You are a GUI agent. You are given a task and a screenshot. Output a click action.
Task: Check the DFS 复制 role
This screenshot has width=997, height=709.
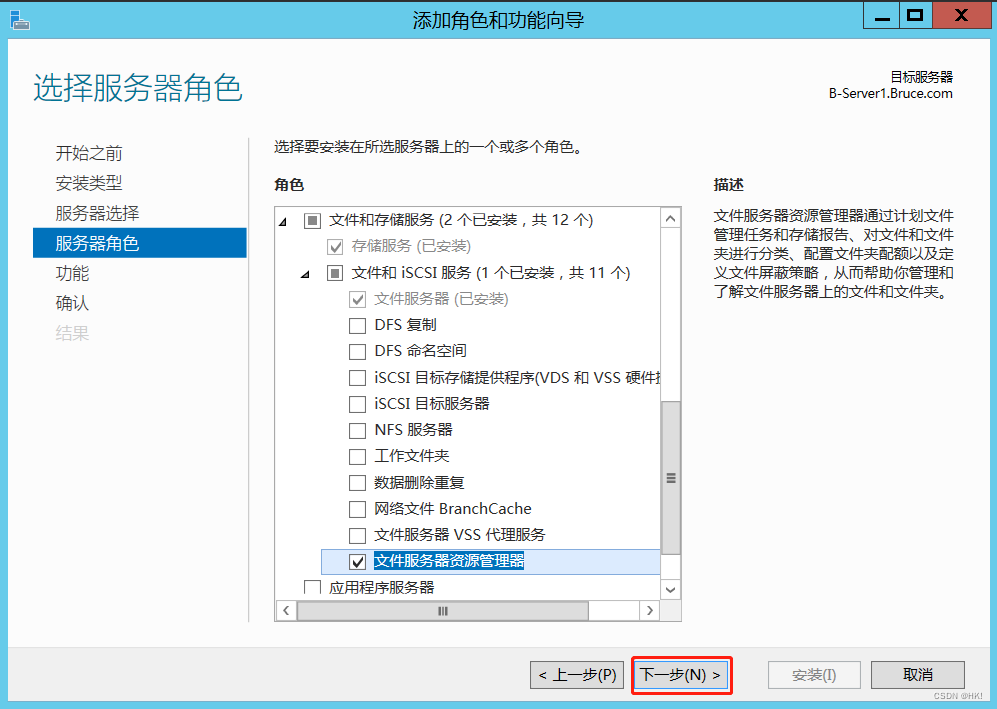pos(357,325)
